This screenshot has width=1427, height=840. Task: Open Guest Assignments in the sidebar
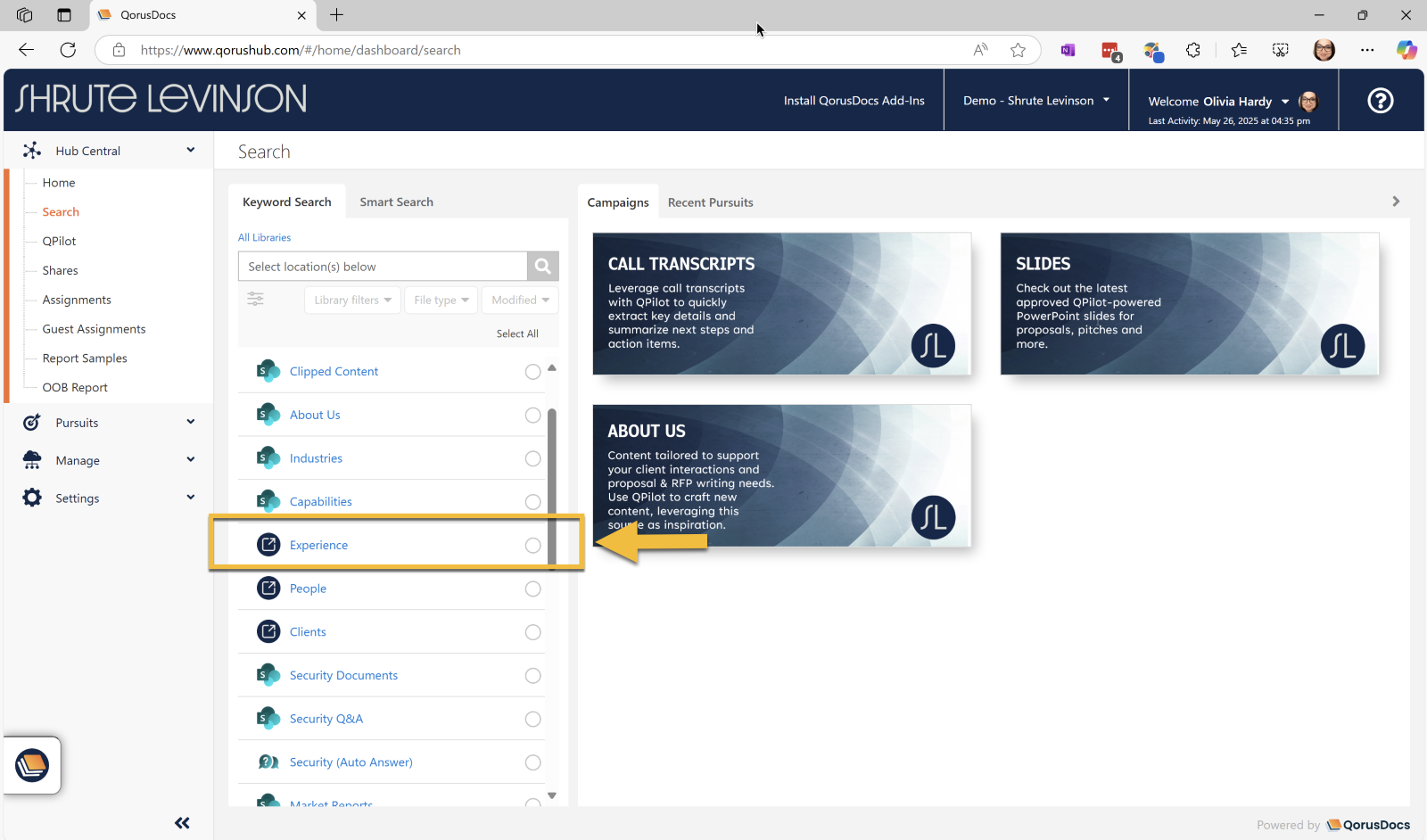coord(94,329)
